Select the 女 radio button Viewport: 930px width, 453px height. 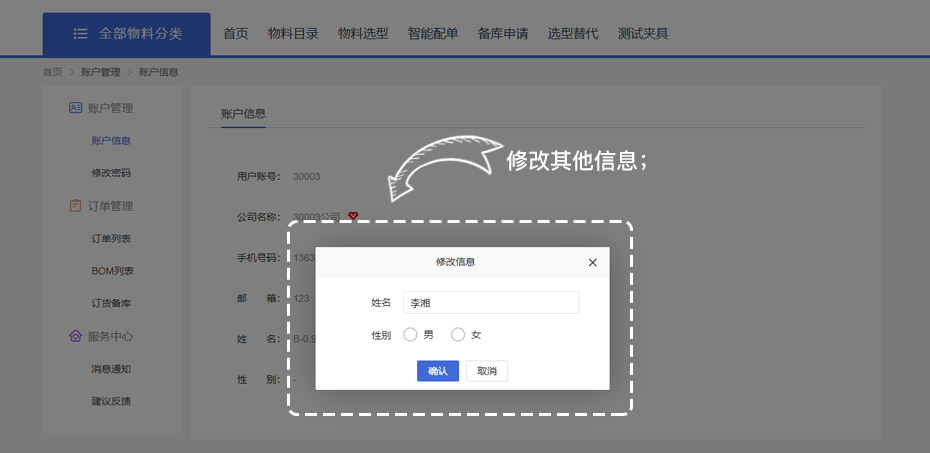pyautogui.click(x=458, y=335)
